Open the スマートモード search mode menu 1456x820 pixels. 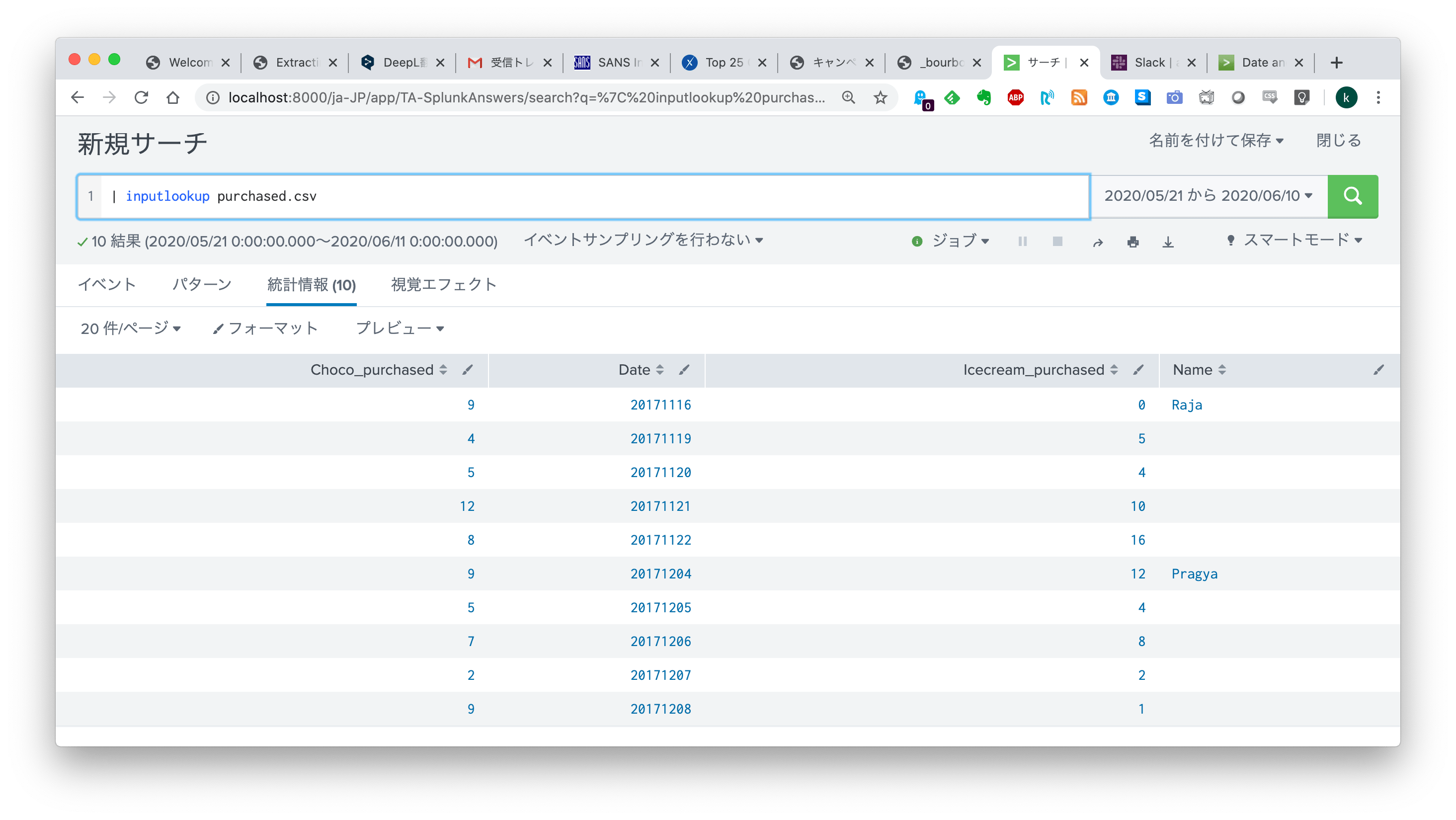[x=1295, y=241]
